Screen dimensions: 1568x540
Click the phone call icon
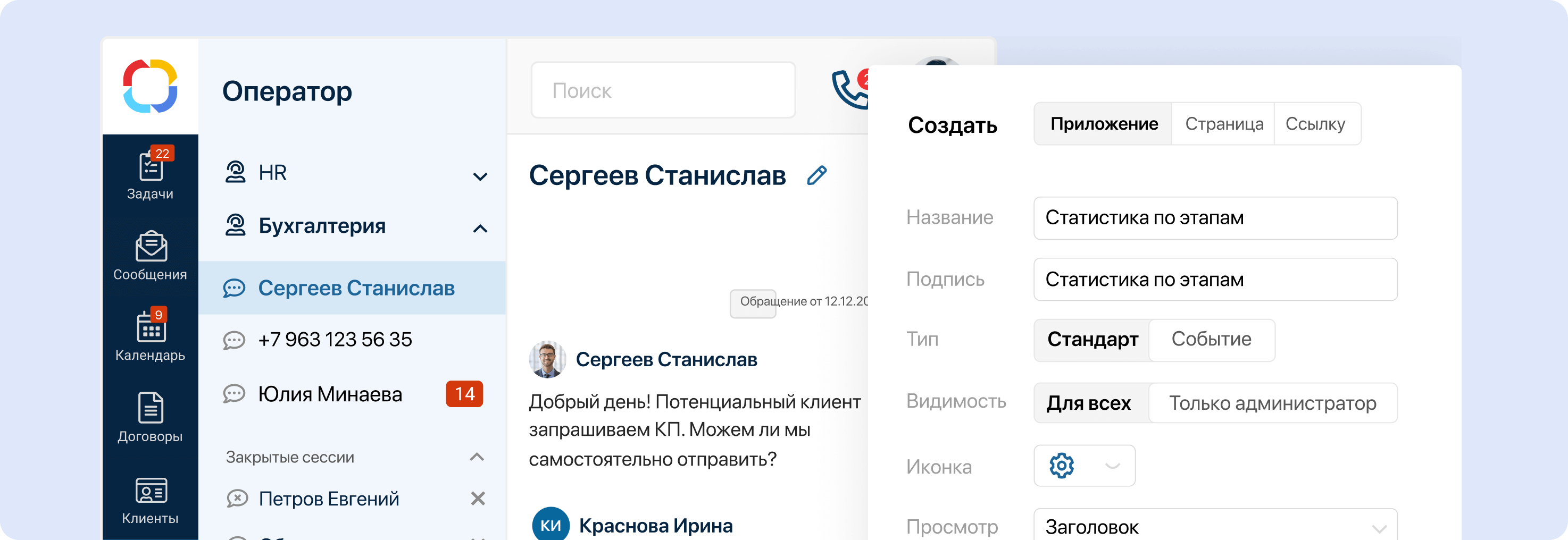[850, 90]
